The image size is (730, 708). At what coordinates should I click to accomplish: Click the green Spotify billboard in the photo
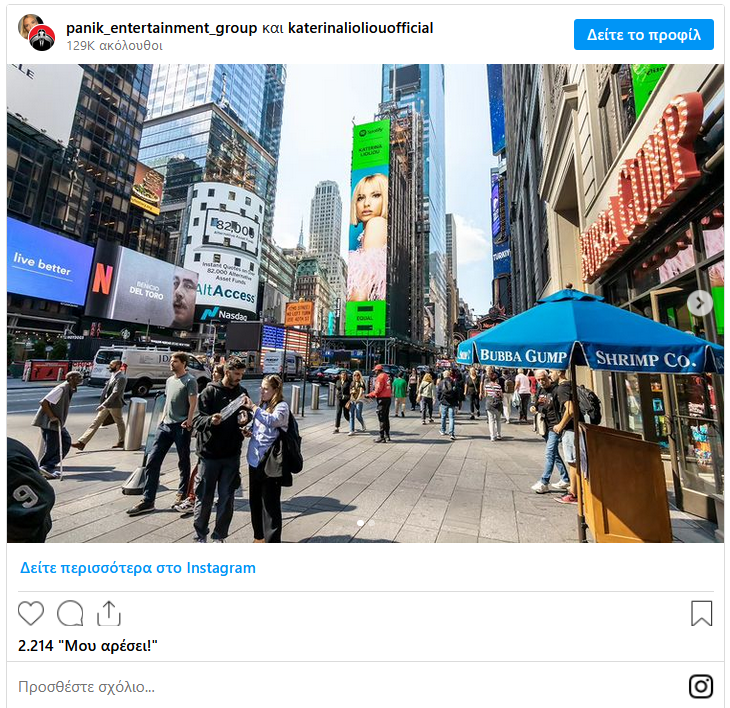pyautogui.click(x=368, y=227)
